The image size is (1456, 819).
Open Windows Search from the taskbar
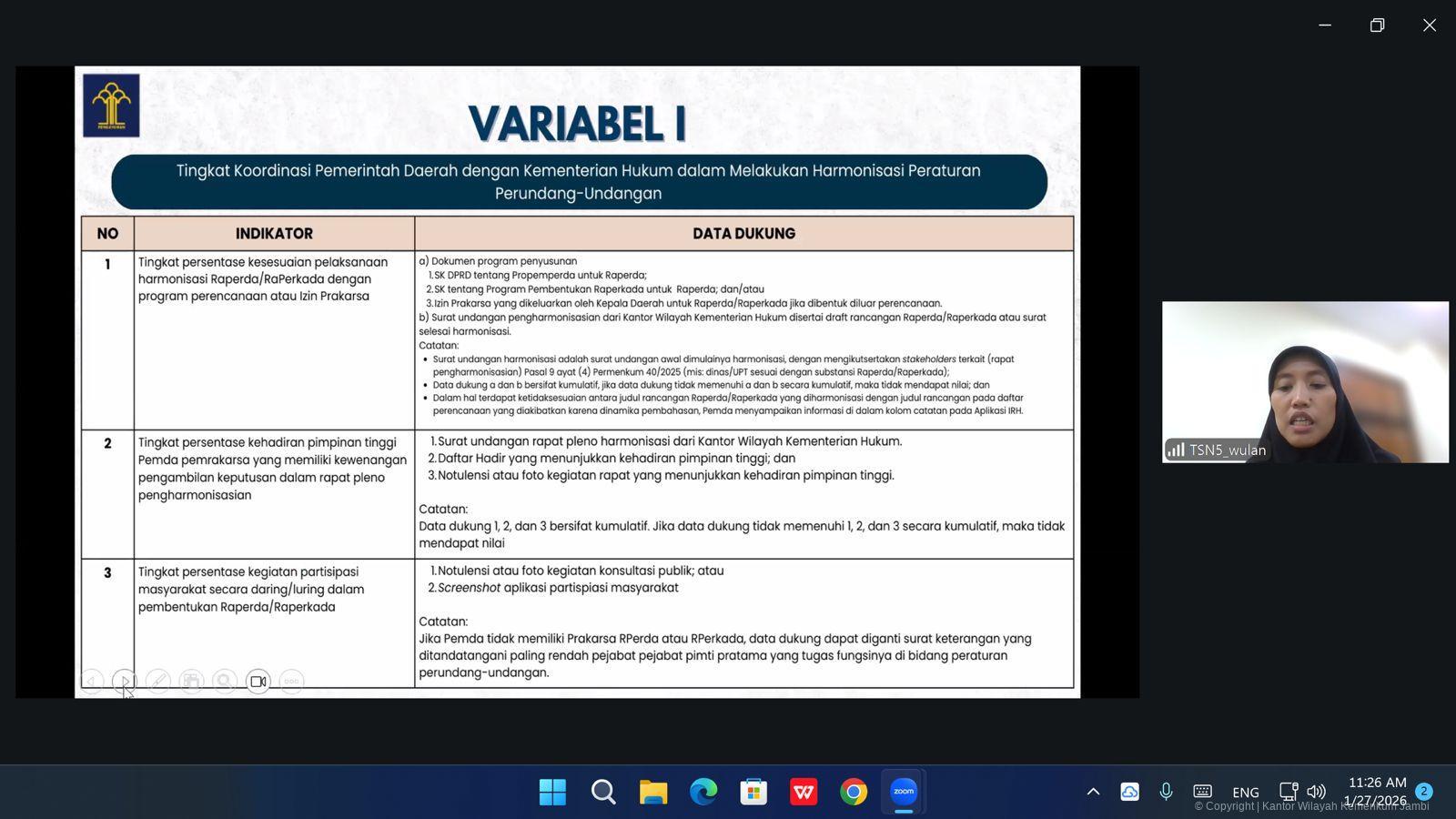[603, 792]
